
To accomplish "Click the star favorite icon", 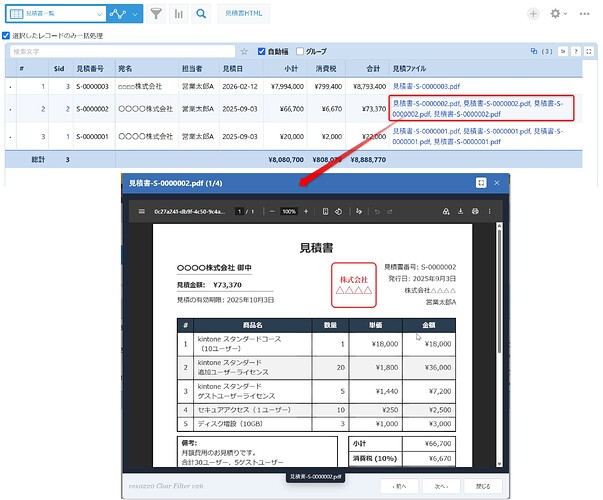I will pyautogui.click(x=244, y=52).
